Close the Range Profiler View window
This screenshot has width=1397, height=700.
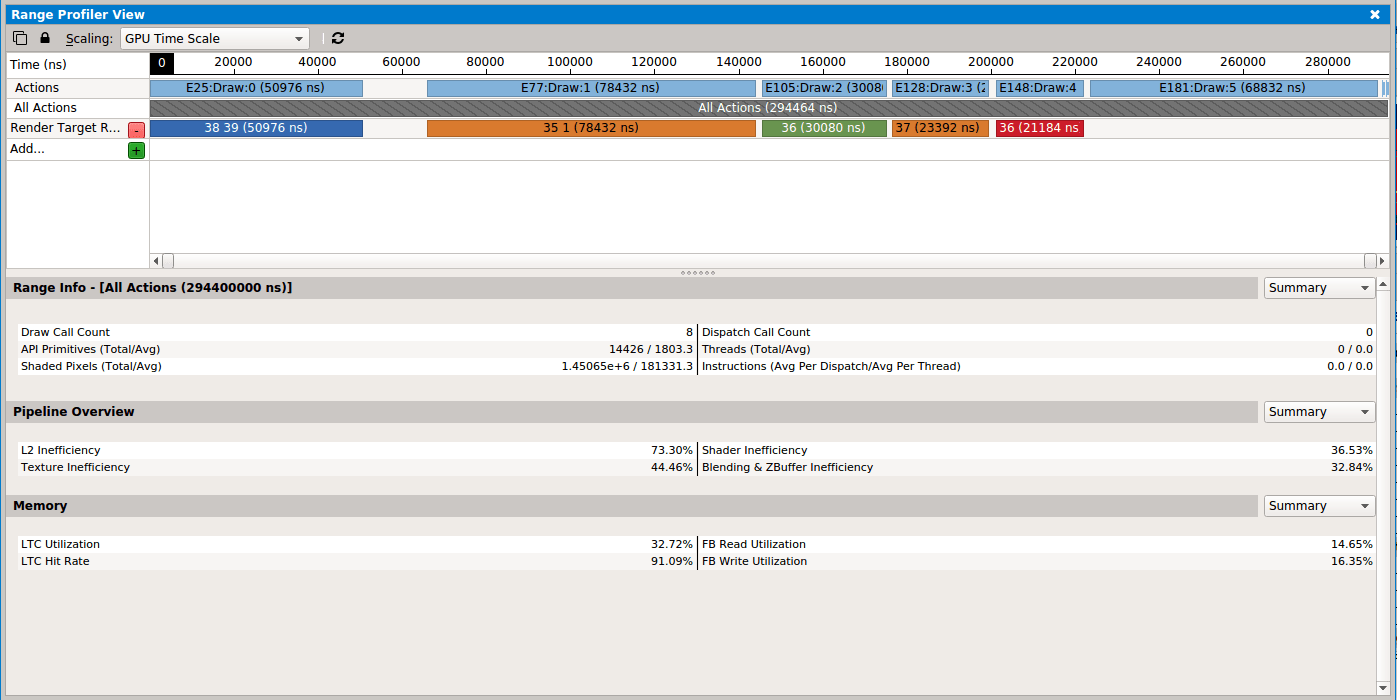(1375, 14)
